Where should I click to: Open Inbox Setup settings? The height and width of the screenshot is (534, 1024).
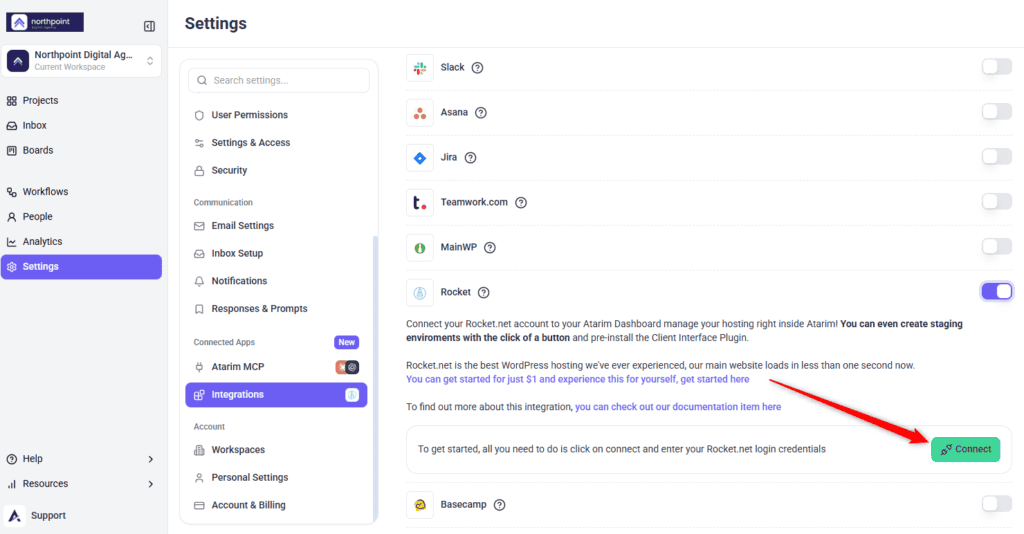click(x=236, y=253)
